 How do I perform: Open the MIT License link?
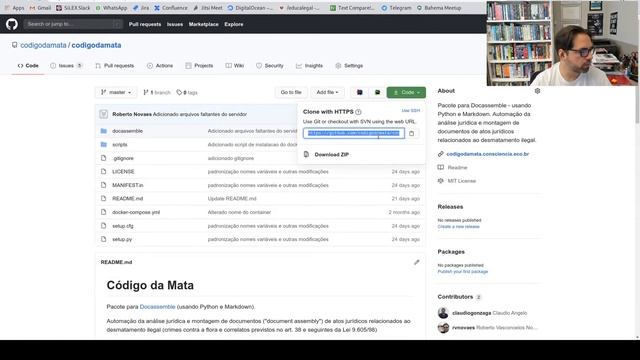462,181
